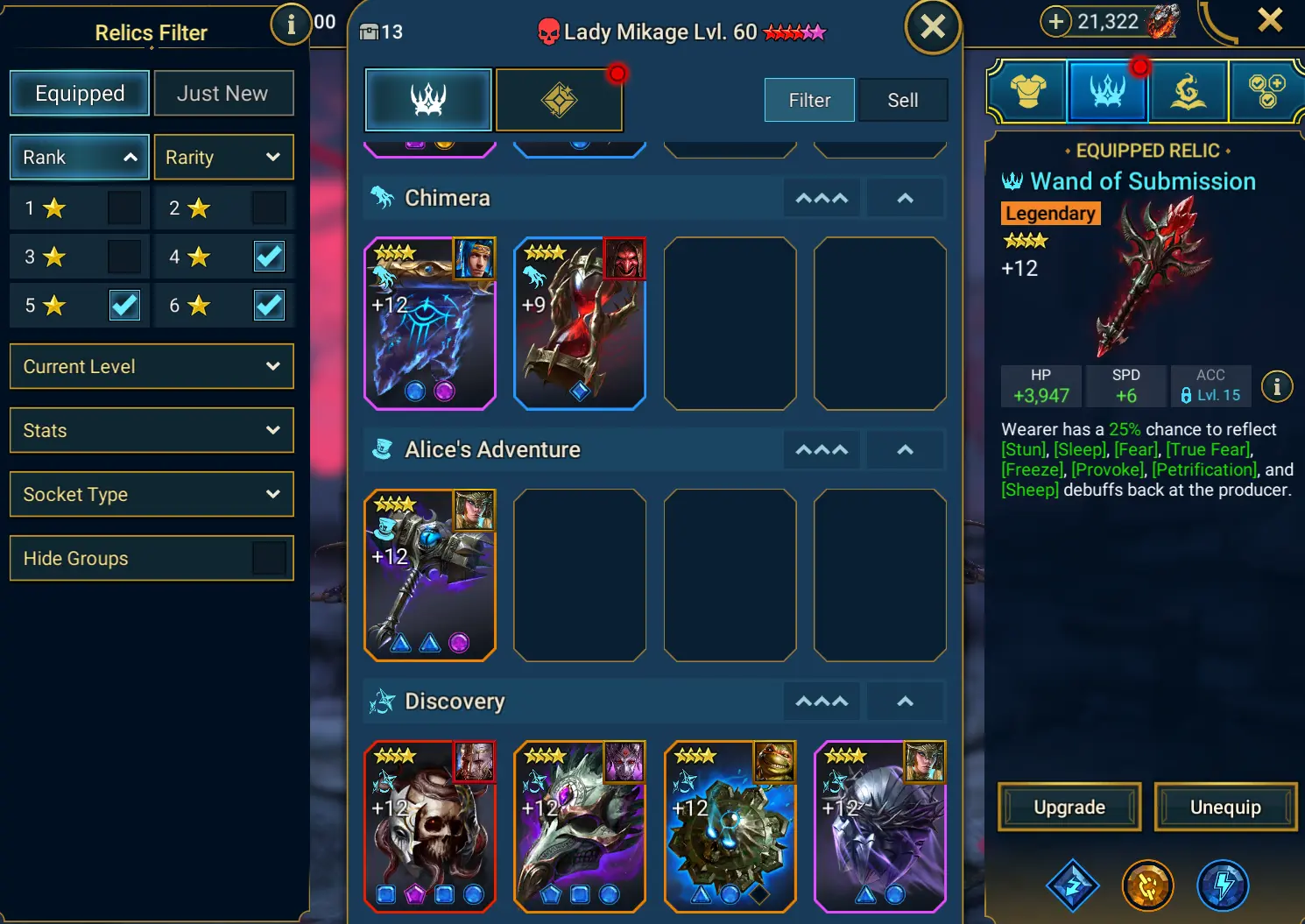Select the orange round skill icon at bottom
This screenshot has width=1305, height=924.
pos(1147,885)
